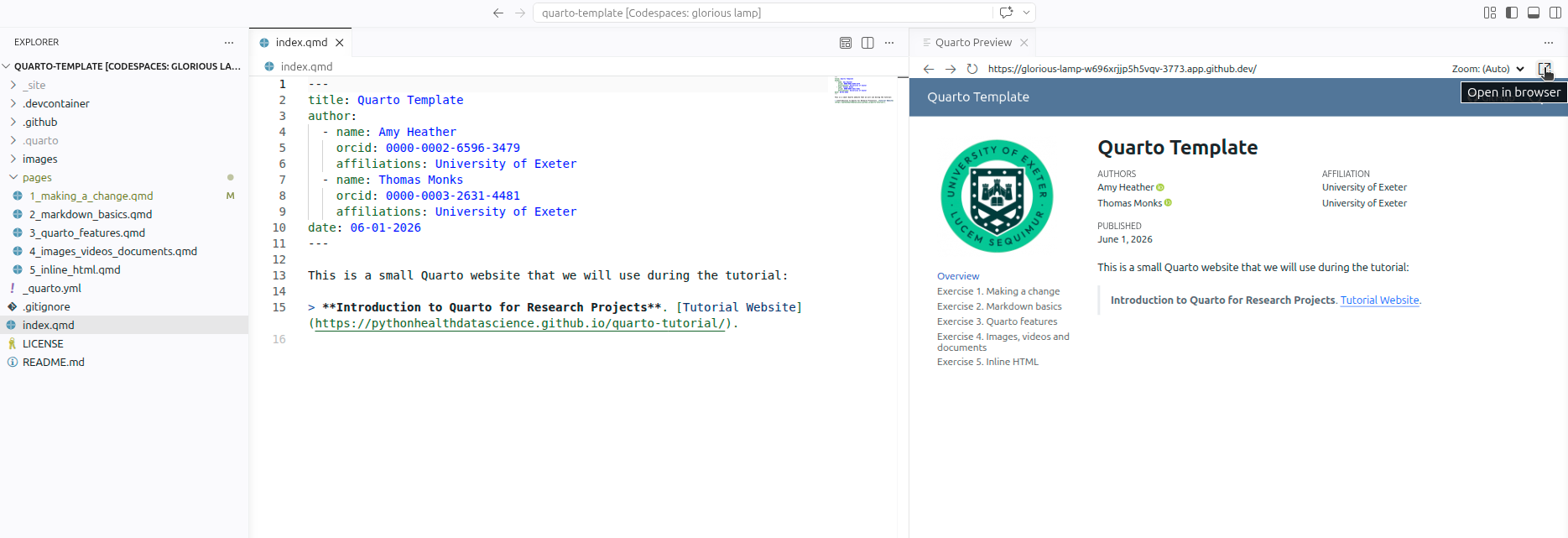Click the command center search box
1568x538 pixels.
[x=763, y=13]
